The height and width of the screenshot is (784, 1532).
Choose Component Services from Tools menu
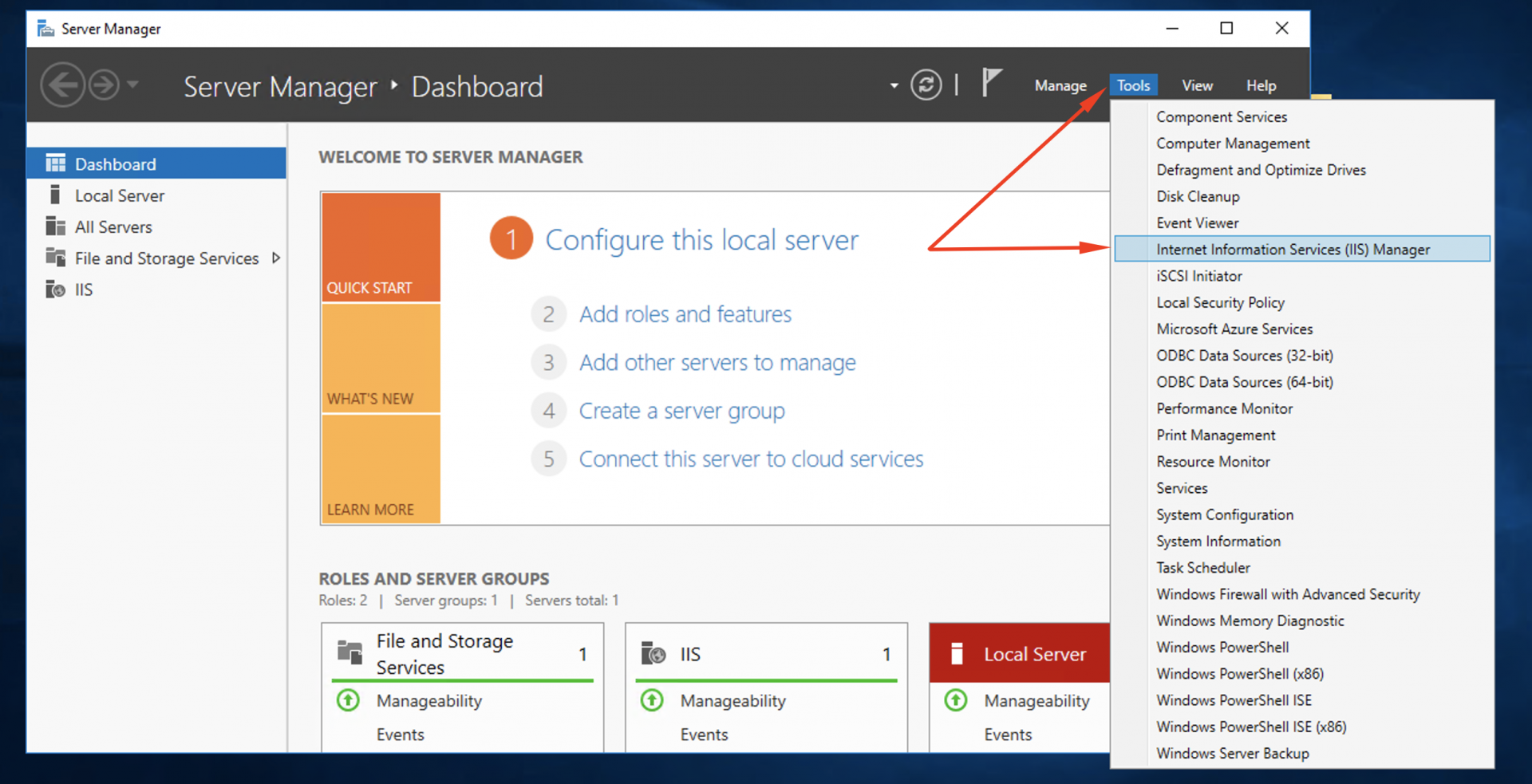tap(1302, 116)
